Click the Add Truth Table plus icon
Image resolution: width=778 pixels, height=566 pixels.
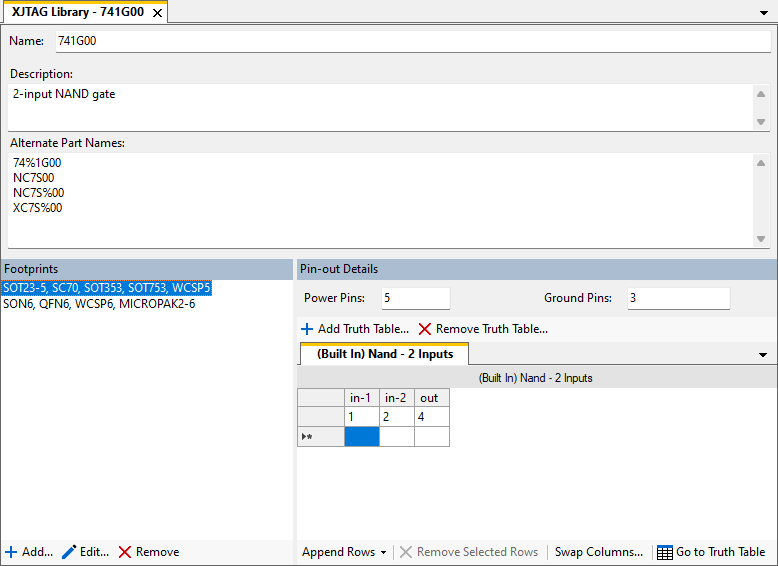tap(307, 329)
